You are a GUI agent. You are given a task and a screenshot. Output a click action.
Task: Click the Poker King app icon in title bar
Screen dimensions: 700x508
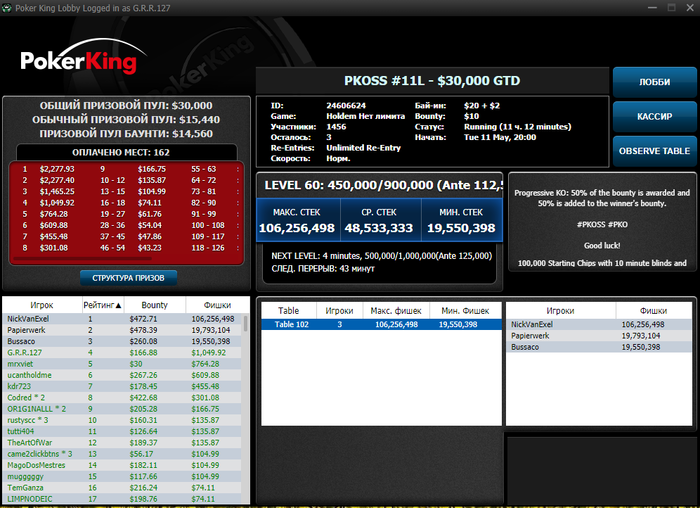(6, 8)
